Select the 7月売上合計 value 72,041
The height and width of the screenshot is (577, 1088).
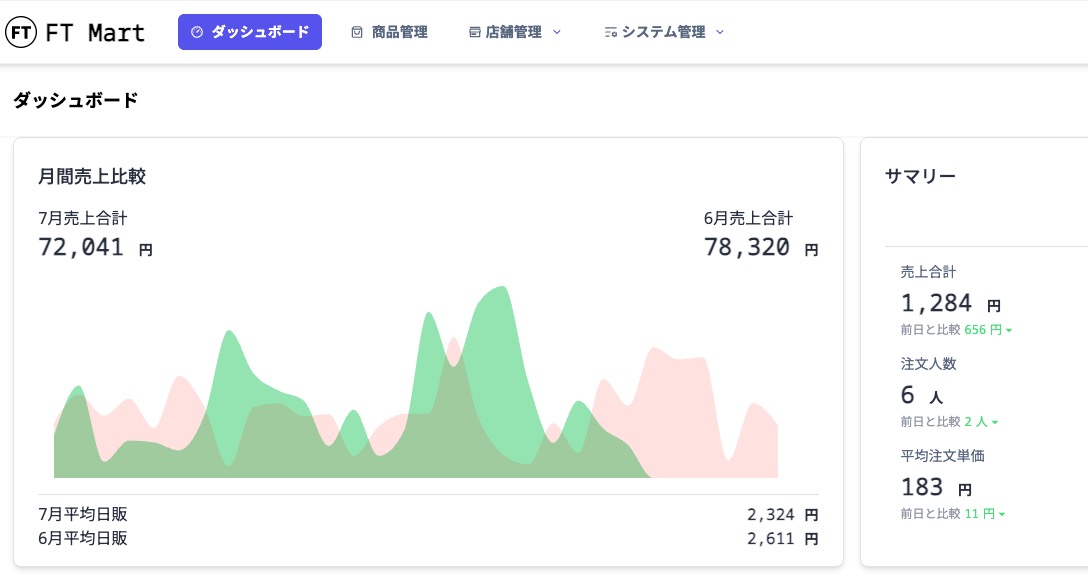(81, 247)
